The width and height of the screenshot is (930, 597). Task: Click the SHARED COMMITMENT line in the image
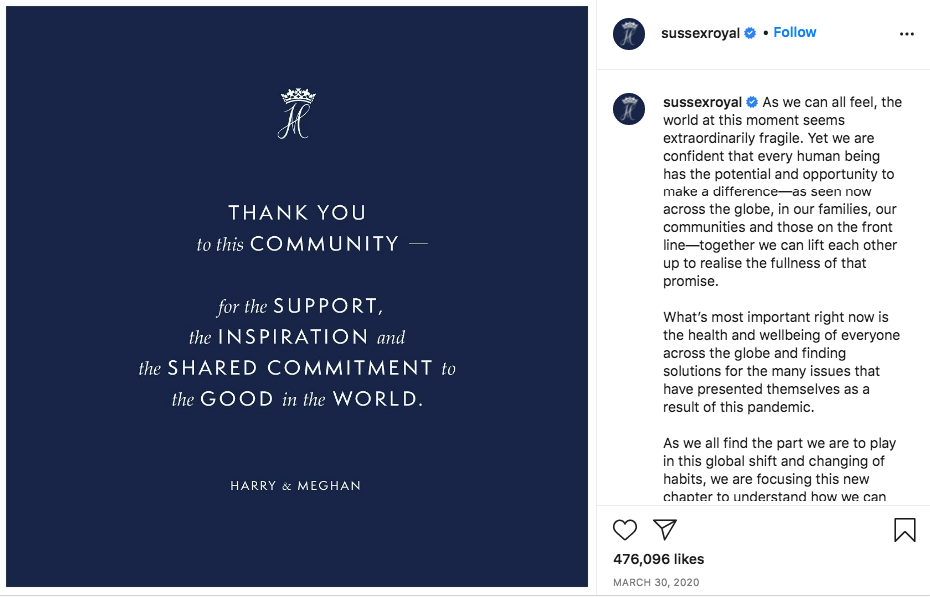[300, 368]
